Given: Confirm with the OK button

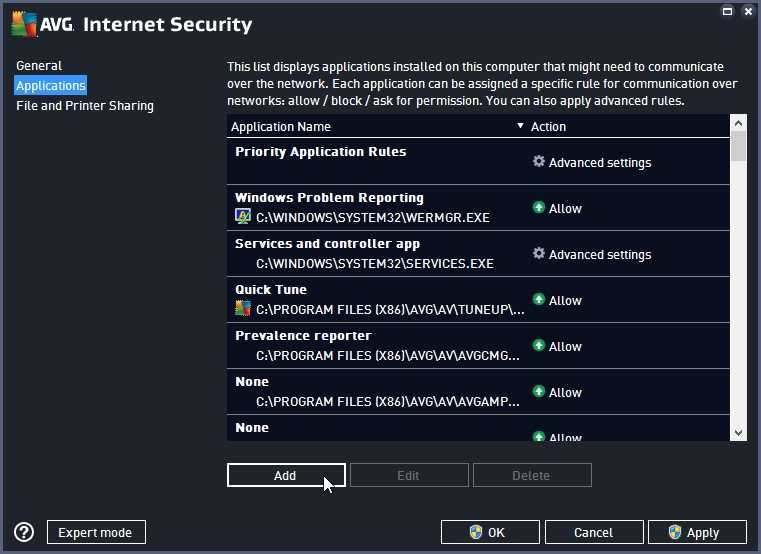Looking at the screenshot, I should click(489, 532).
